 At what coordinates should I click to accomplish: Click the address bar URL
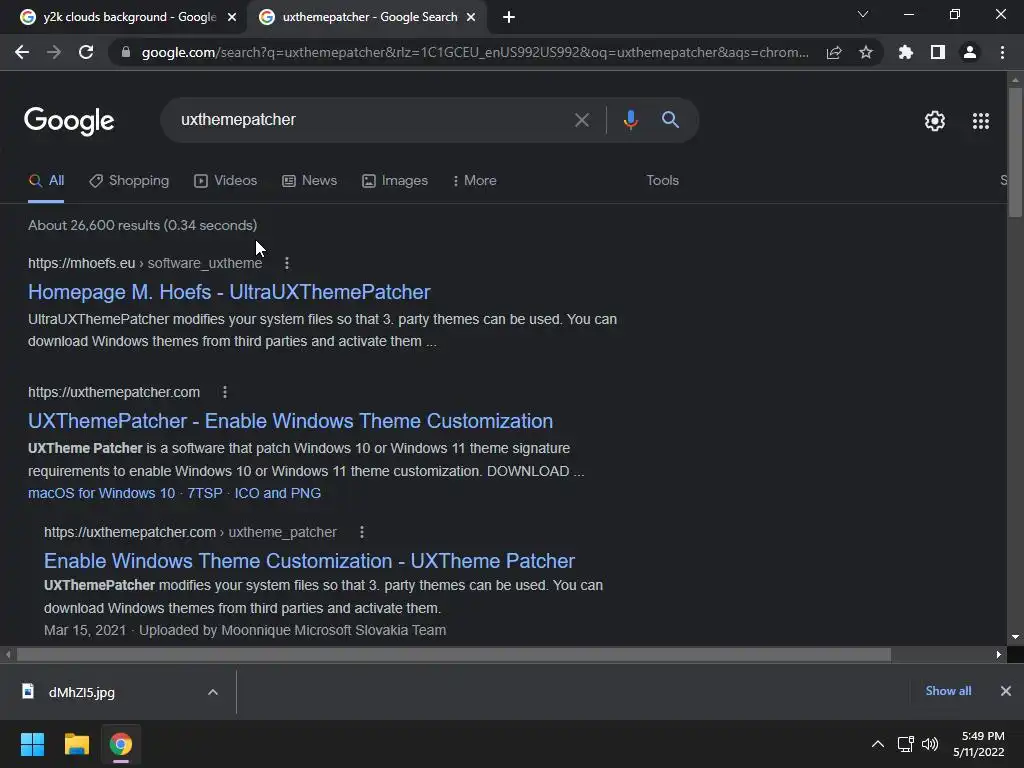click(475, 52)
